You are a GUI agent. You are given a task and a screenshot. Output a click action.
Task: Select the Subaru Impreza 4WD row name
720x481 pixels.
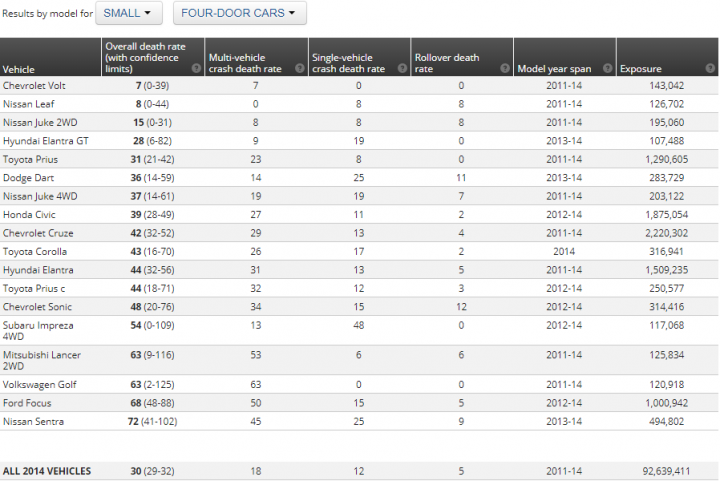[x=38, y=330]
